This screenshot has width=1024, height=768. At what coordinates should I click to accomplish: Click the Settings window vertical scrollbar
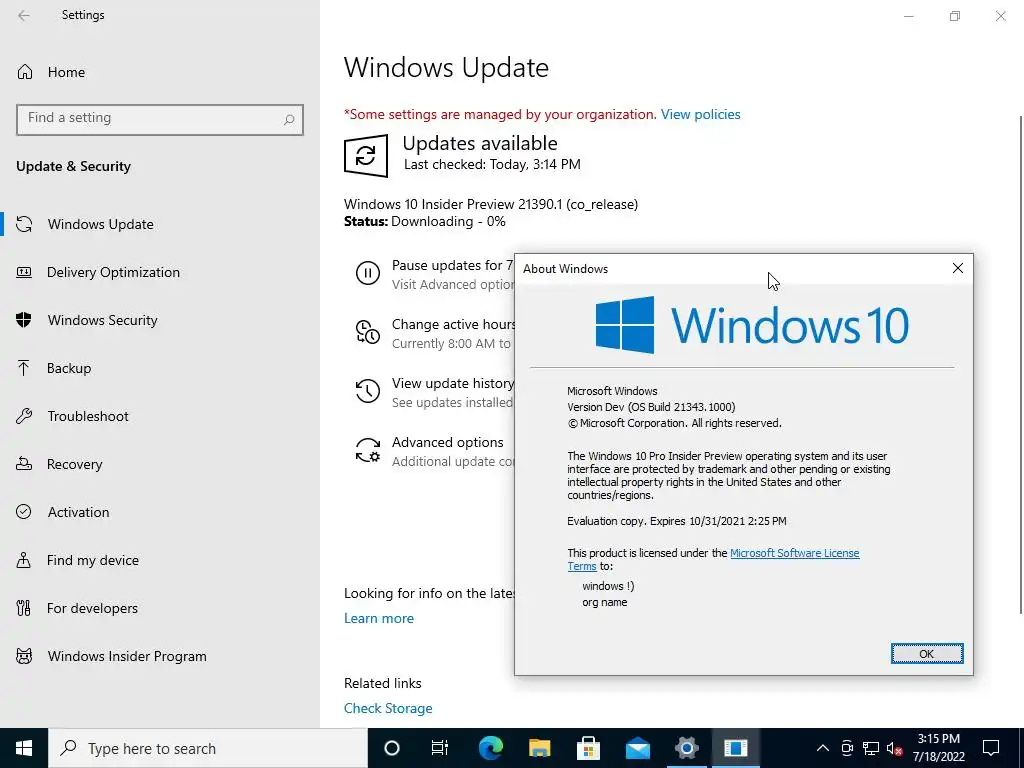click(1020, 364)
